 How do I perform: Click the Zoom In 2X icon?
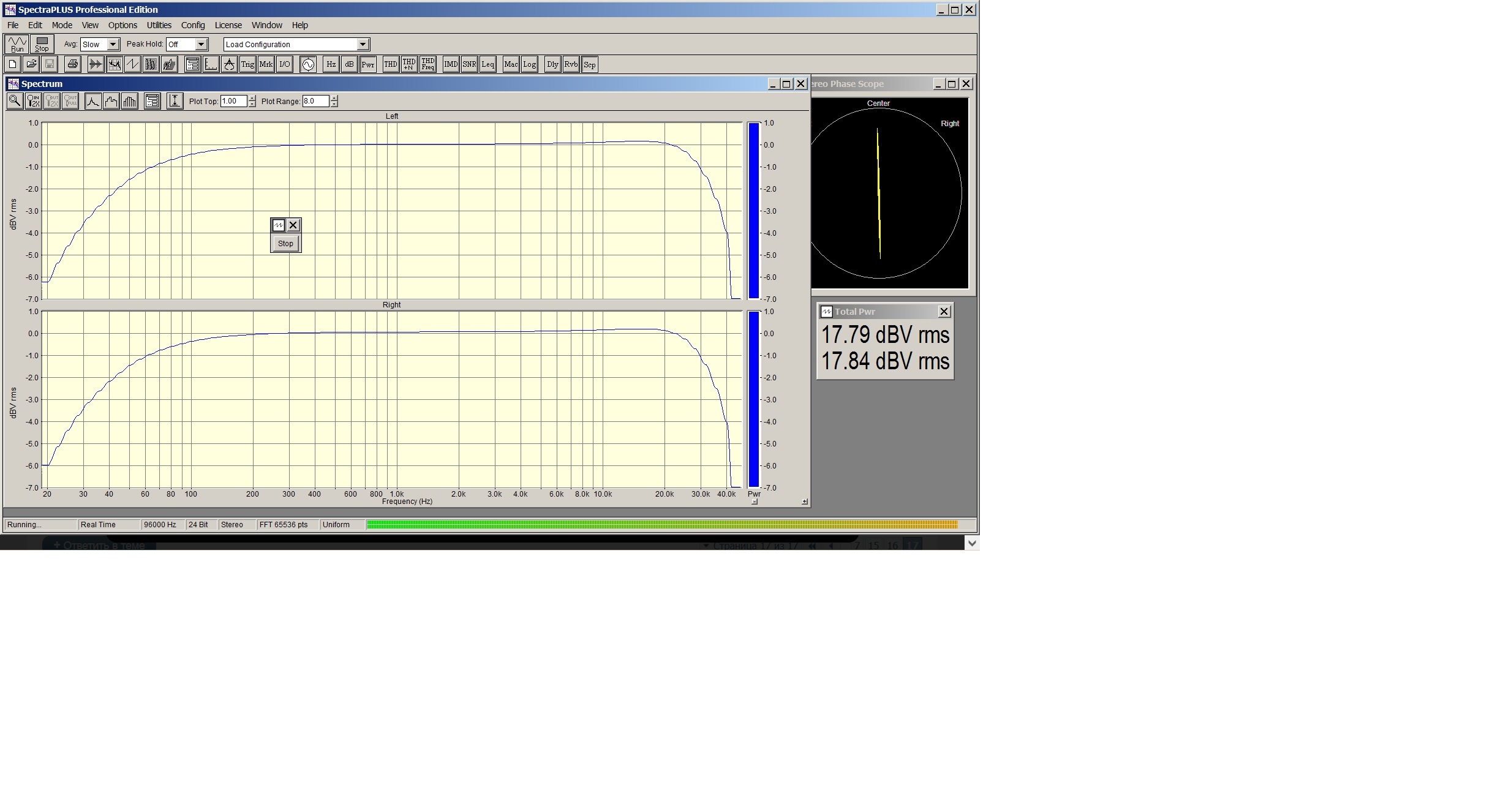[34, 101]
